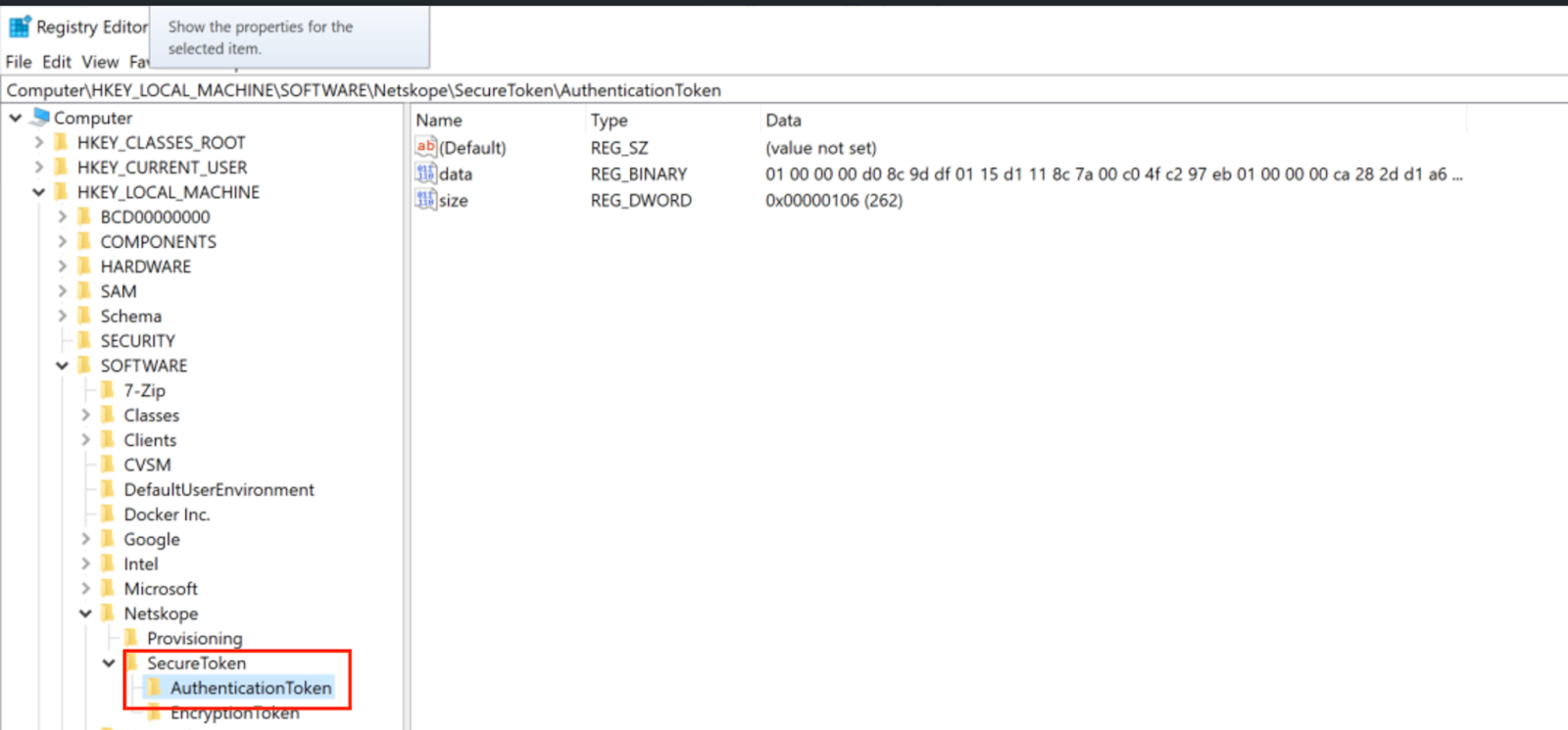The height and width of the screenshot is (730, 1568).
Task: Click the binary hex data starting 01 00 00 00
Action: pos(1114,173)
